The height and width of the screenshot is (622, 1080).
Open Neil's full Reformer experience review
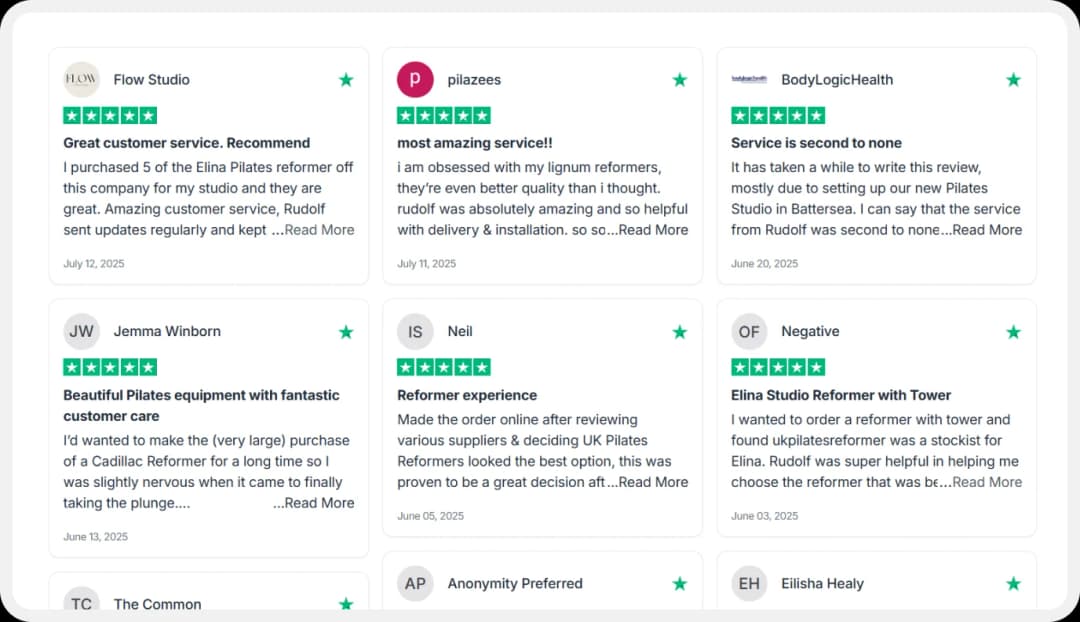click(653, 481)
